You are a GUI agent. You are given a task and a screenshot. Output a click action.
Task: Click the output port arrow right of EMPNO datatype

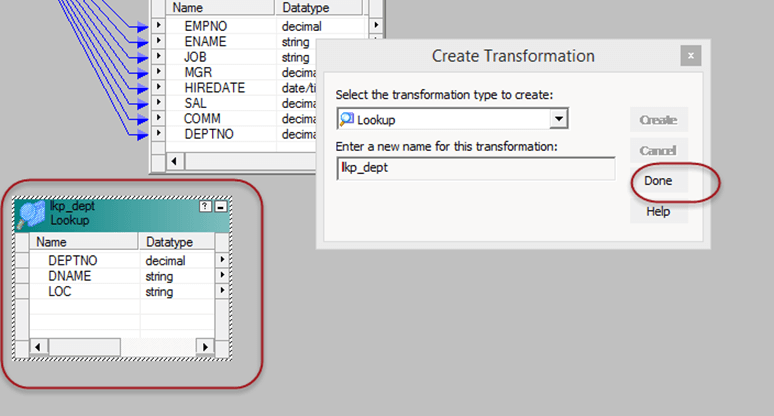[376, 24]
